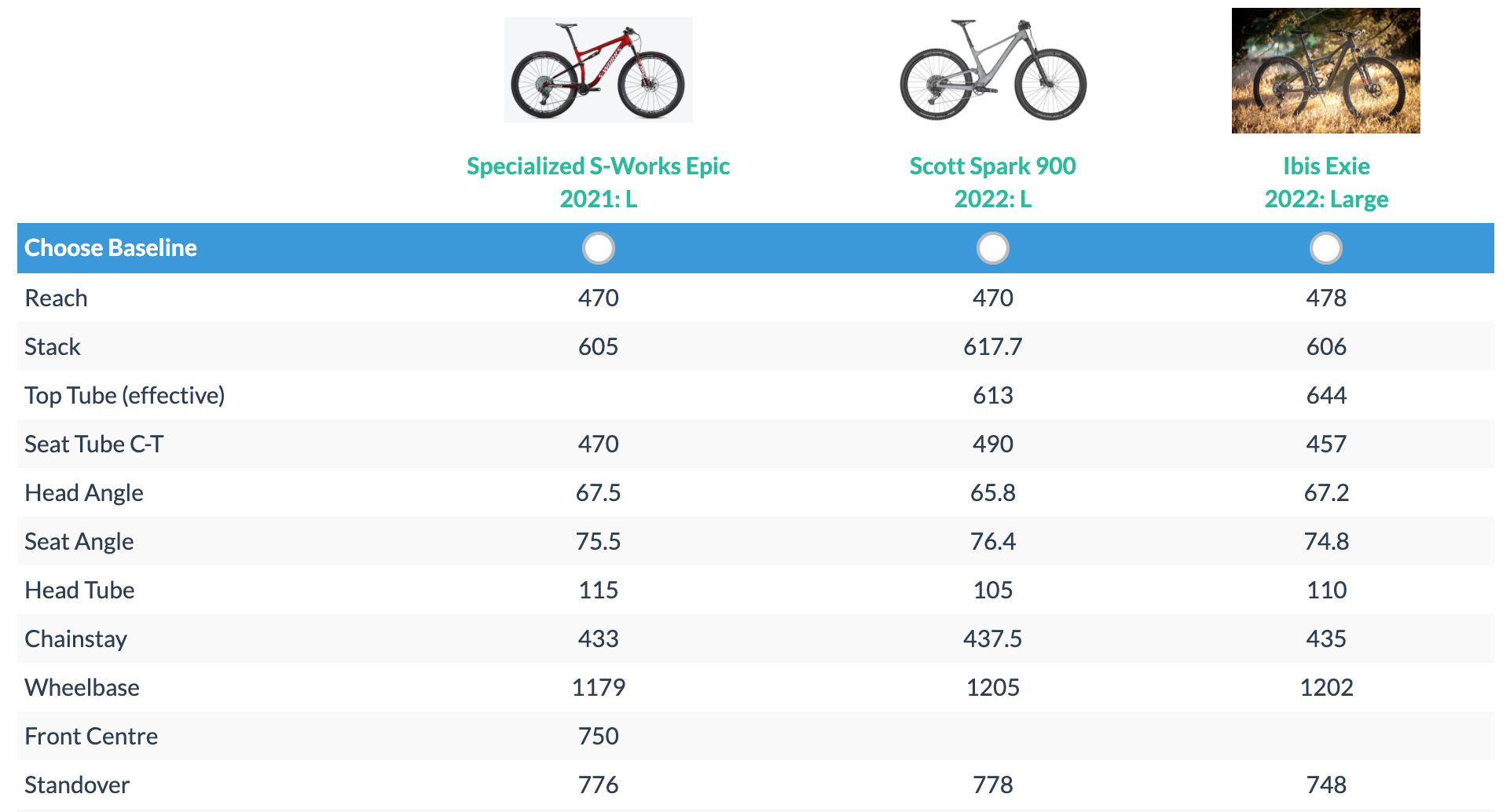Image resolution: width=1510 pixels, height=812 pixels.
Task: Click the Seat Tube C-T row label
Action: tap(94, 444)
